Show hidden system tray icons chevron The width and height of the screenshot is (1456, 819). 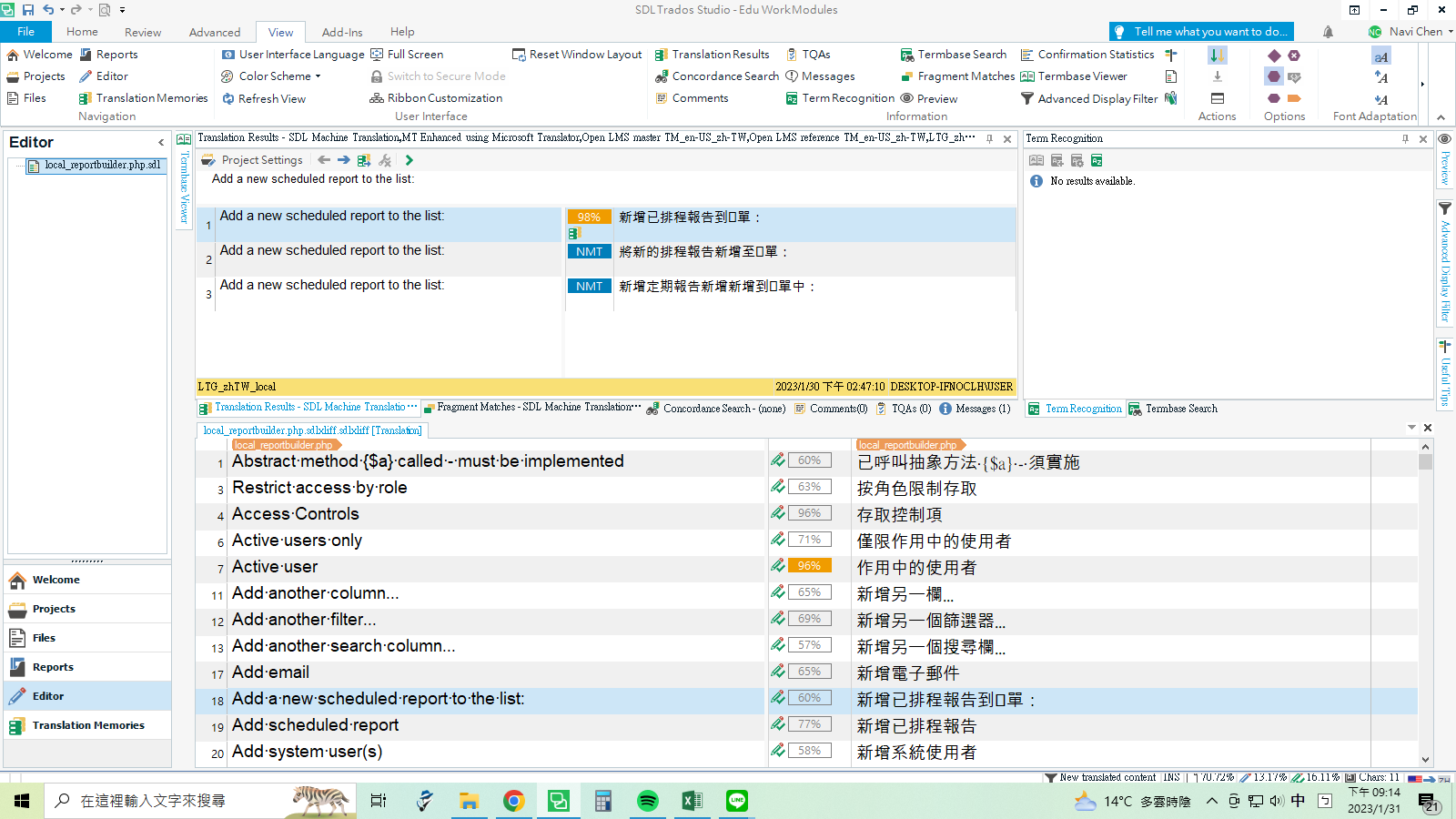(1211, 801)
